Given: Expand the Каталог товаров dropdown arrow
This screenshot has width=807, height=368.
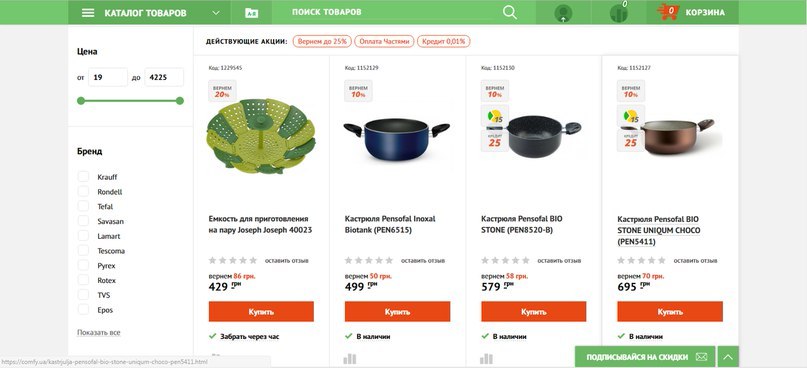Looking at the screenshot, I should click(216, 13).
